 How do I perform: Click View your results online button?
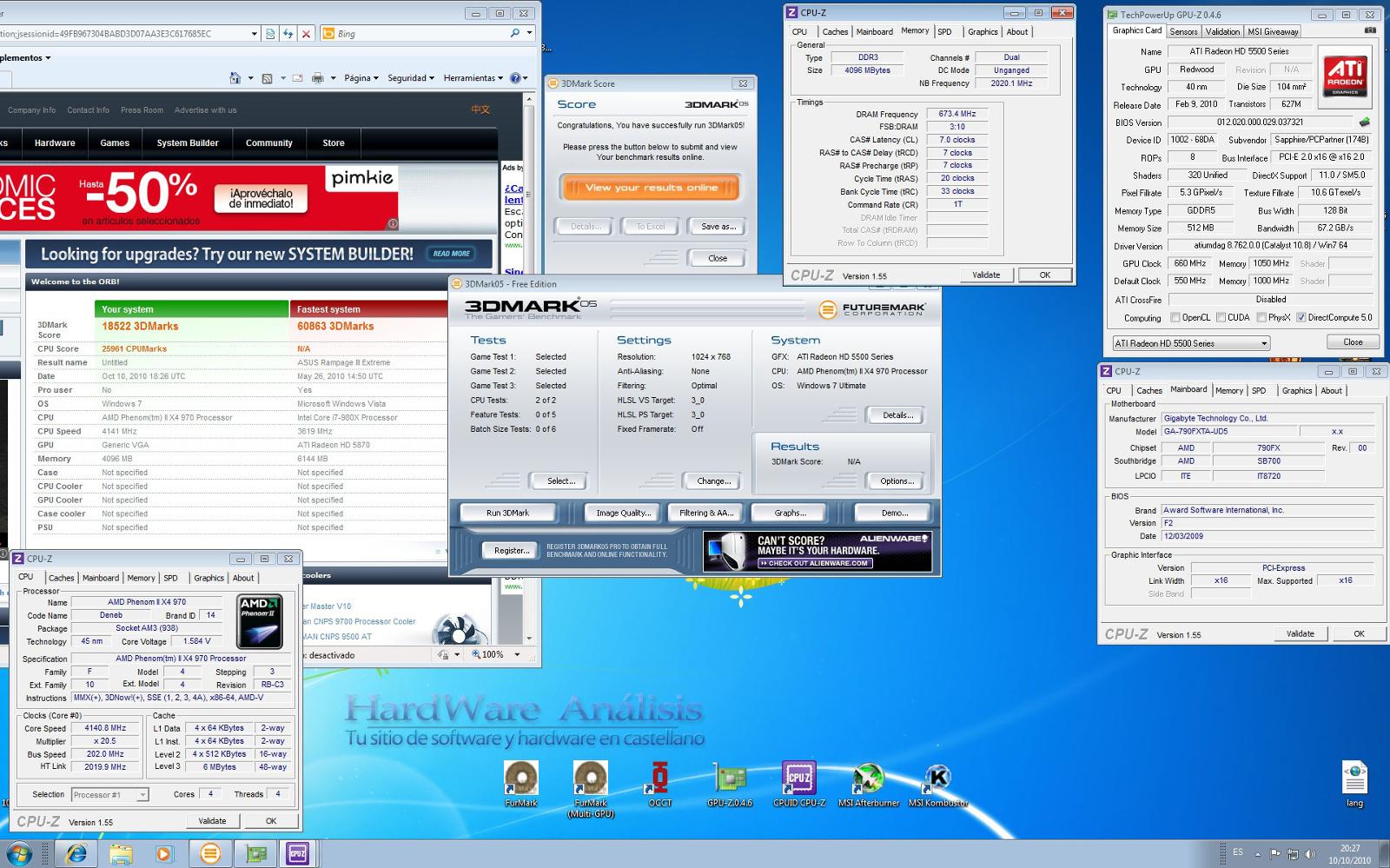point(652,188)
